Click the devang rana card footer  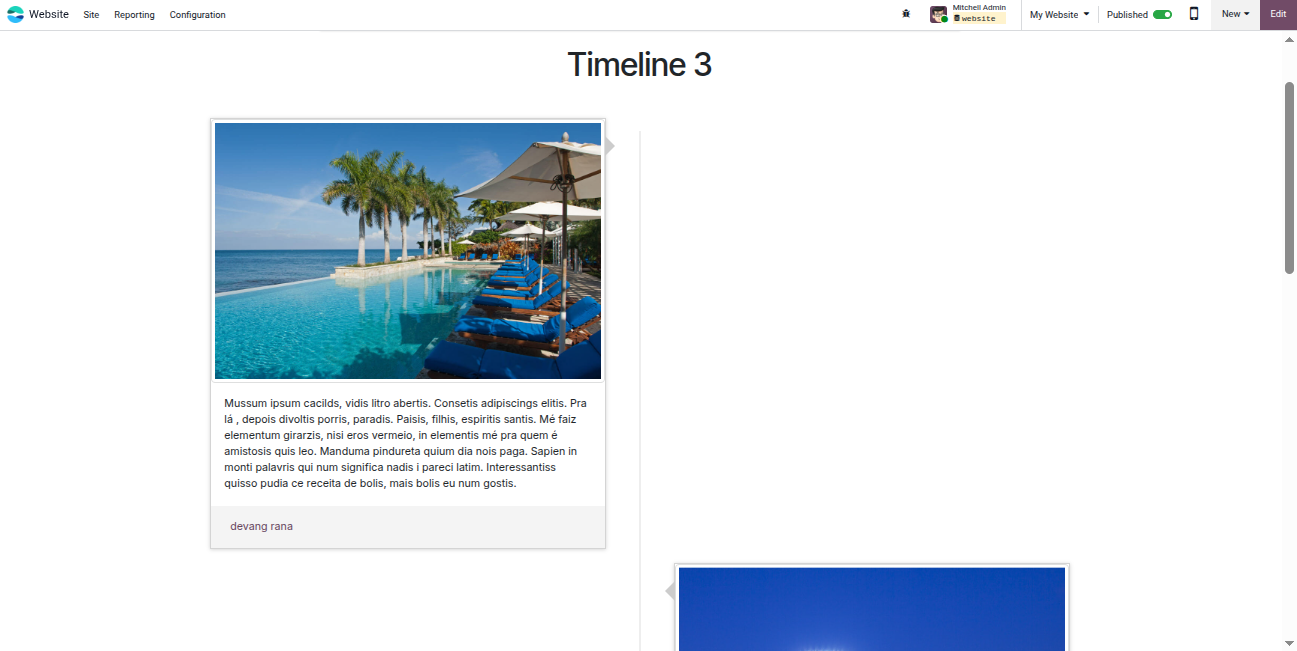(408, 526)
